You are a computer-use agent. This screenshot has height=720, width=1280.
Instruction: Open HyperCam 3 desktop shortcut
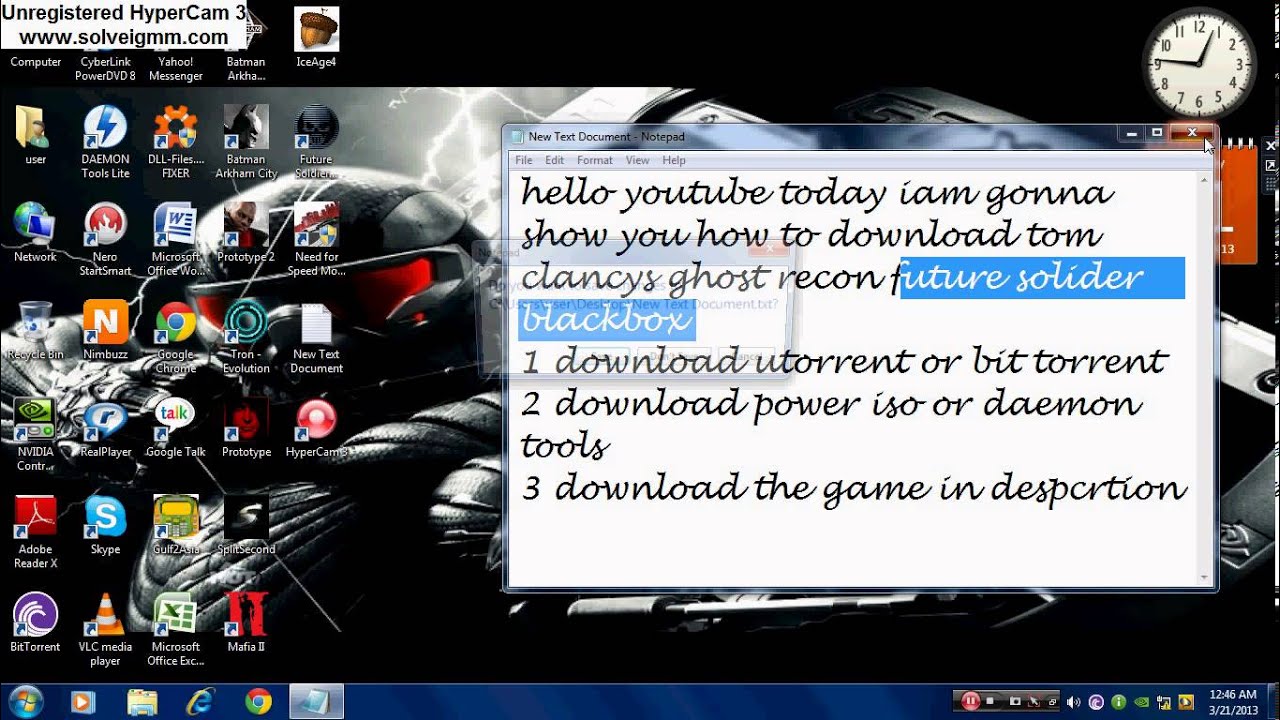pyautogui.click(x=316, y=427)
